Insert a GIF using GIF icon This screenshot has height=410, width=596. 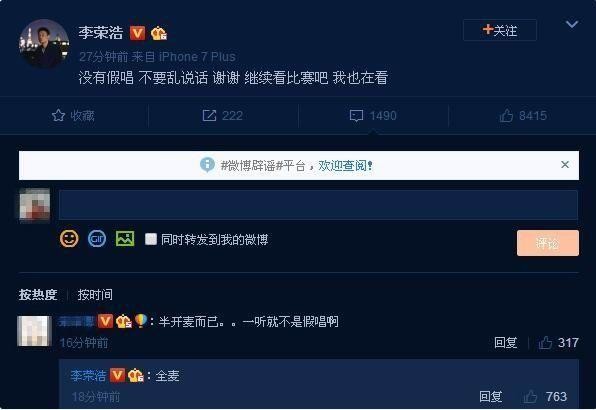coord(97,239)
